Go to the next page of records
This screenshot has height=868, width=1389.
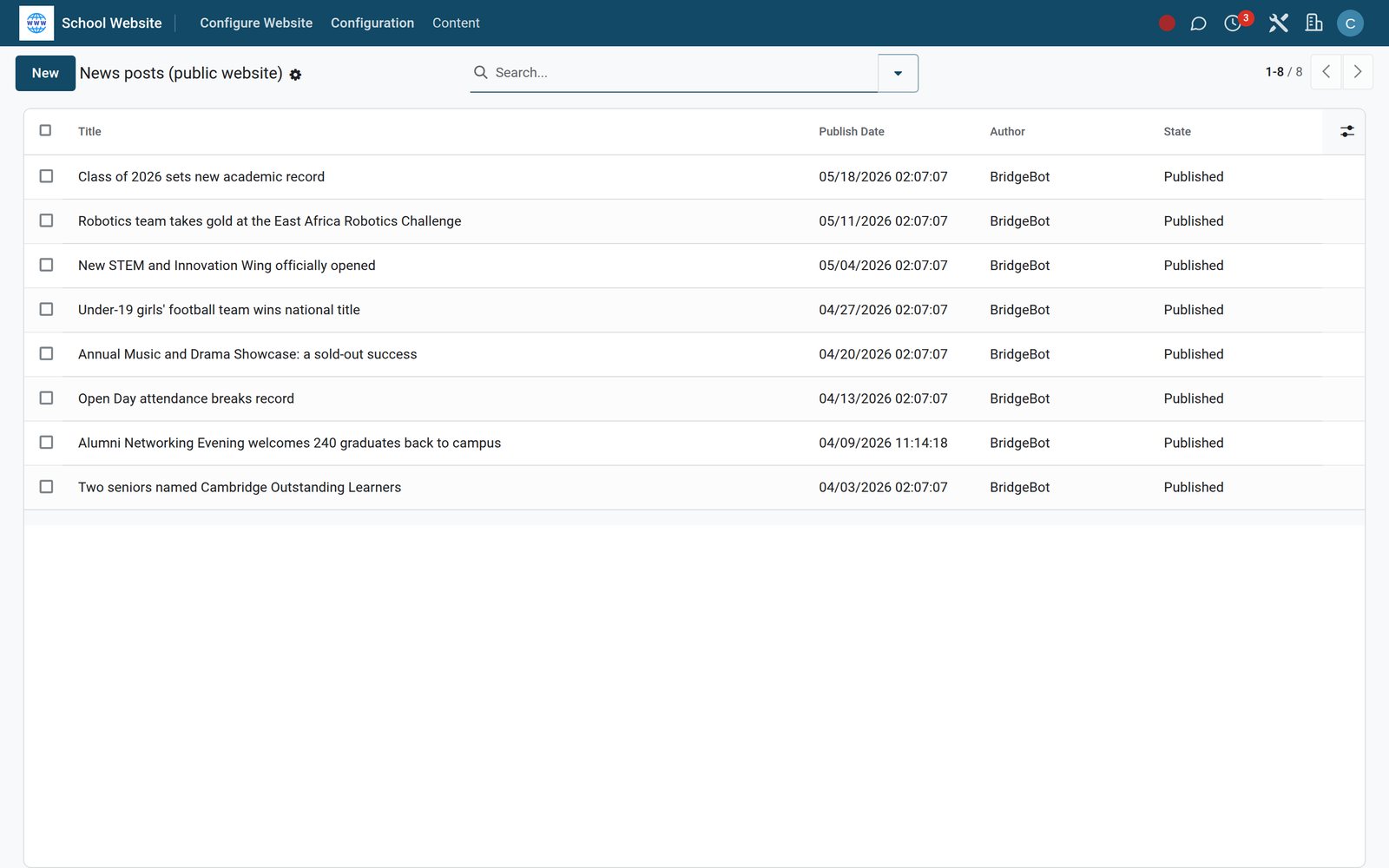(x=1358, y=72)
